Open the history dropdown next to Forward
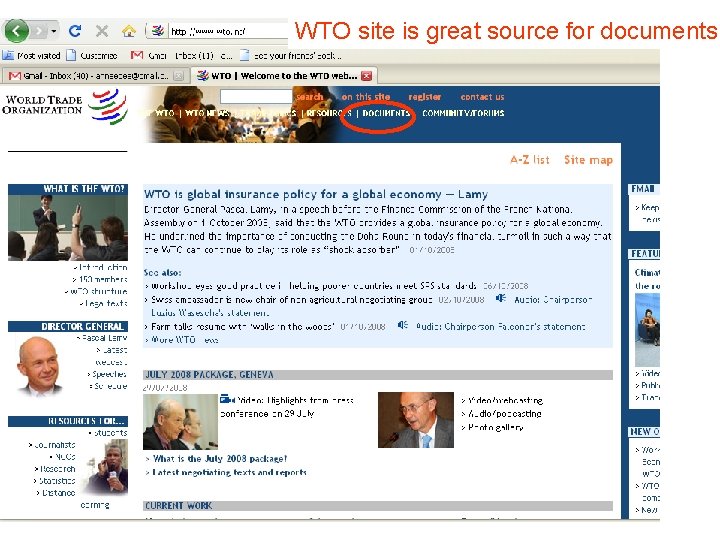Screen dimensions: 720x540 (x=54, y=31)
